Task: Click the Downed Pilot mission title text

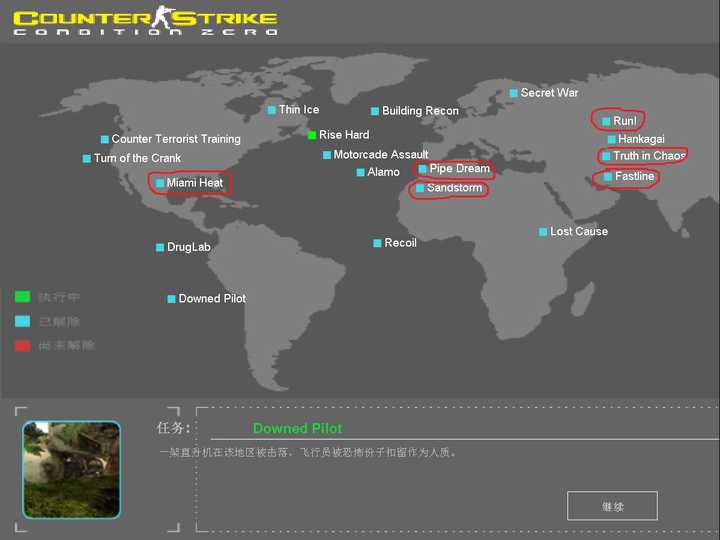Action: point(298,428)
